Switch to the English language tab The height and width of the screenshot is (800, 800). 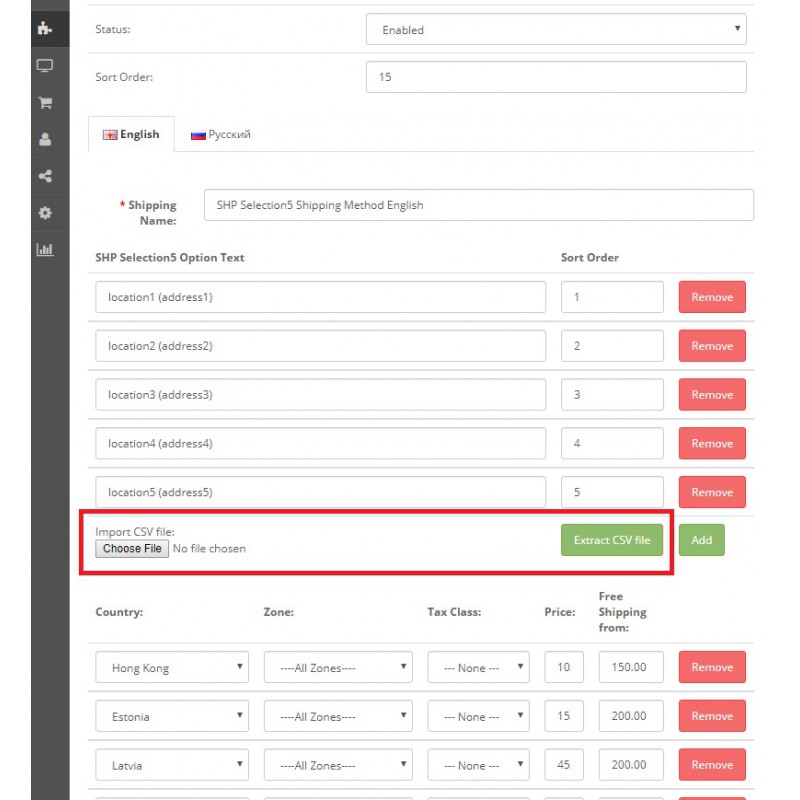(x=131, y=134)
